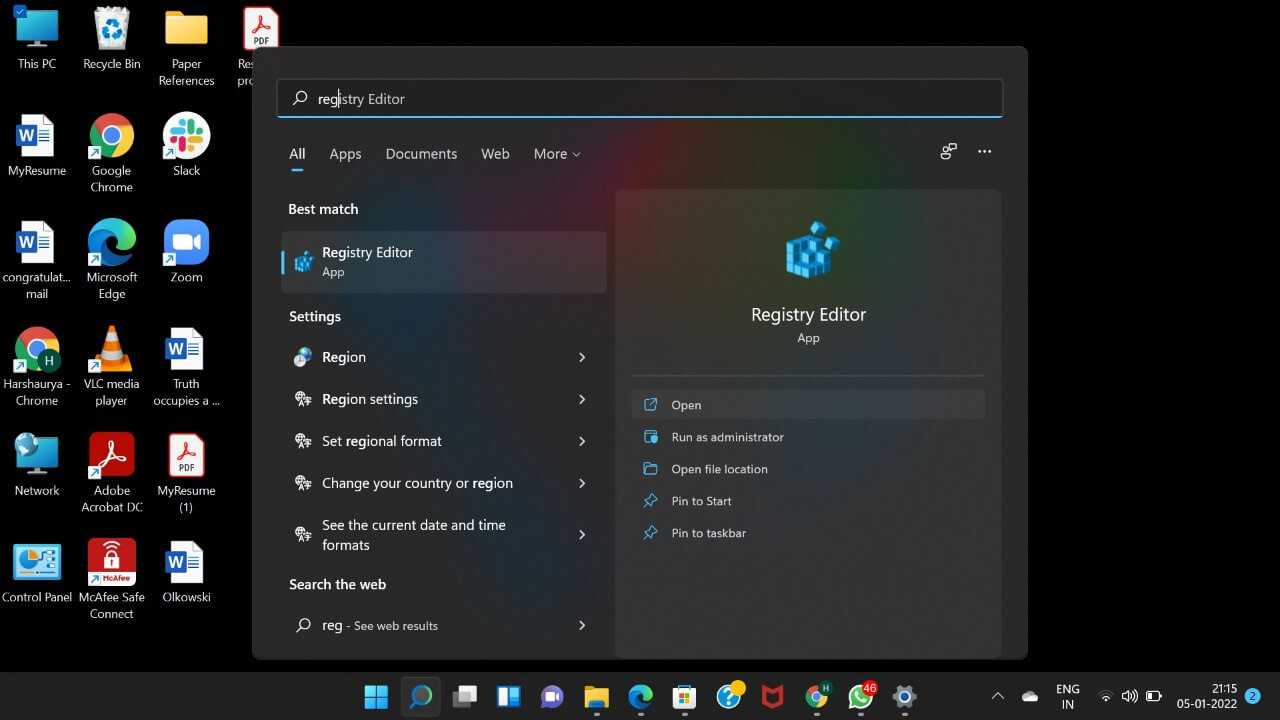Switch to the Documents search tab
Image resolution: width=1280 pixels, height=720 pixels.
[421, 154]
